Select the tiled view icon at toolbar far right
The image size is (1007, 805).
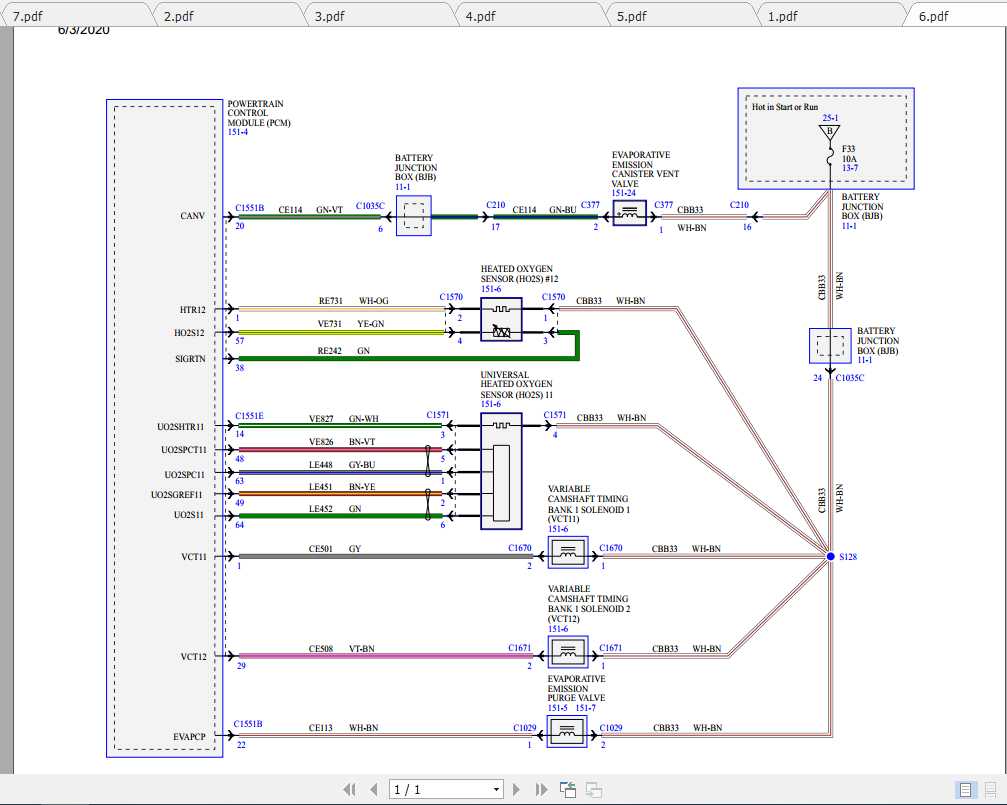click(x=595, y=789)
